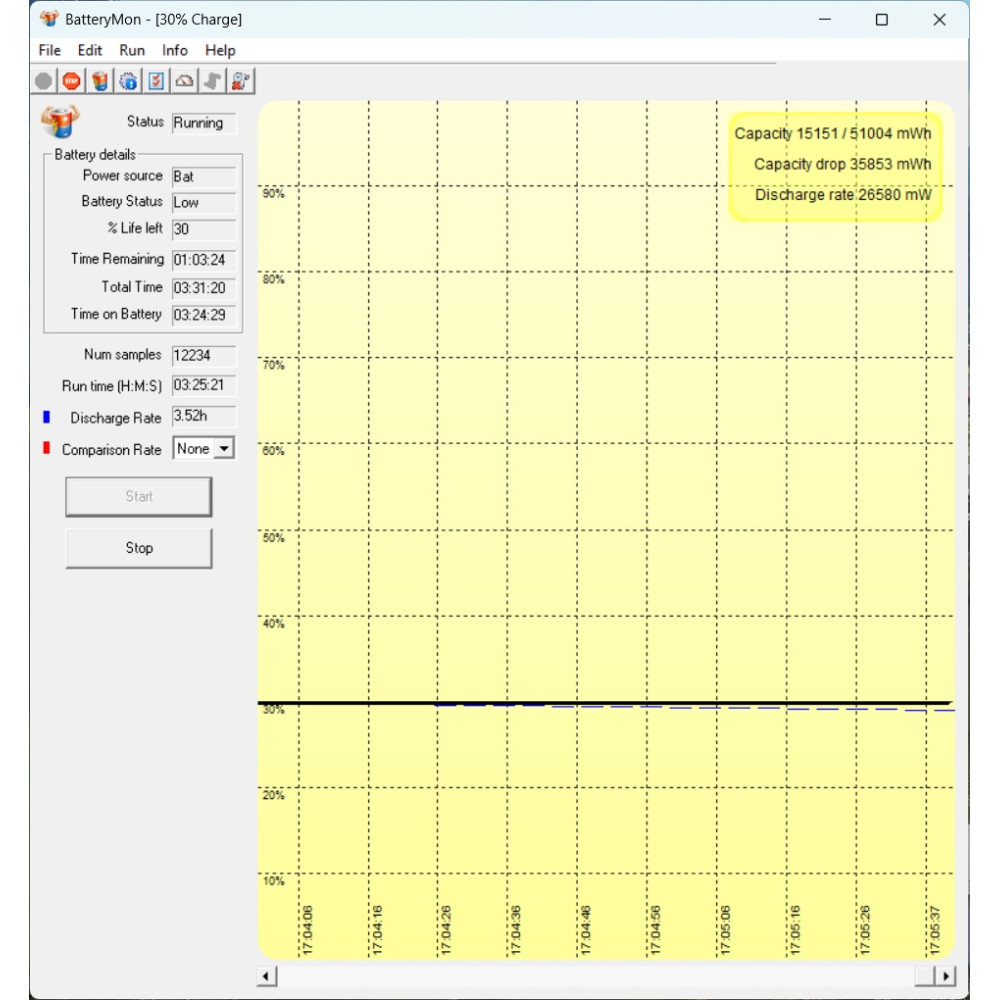Click the Discharge Rate value field
Image resolution: width=1000 pixels, height=1000 pixels.
(x=204, y=417)
